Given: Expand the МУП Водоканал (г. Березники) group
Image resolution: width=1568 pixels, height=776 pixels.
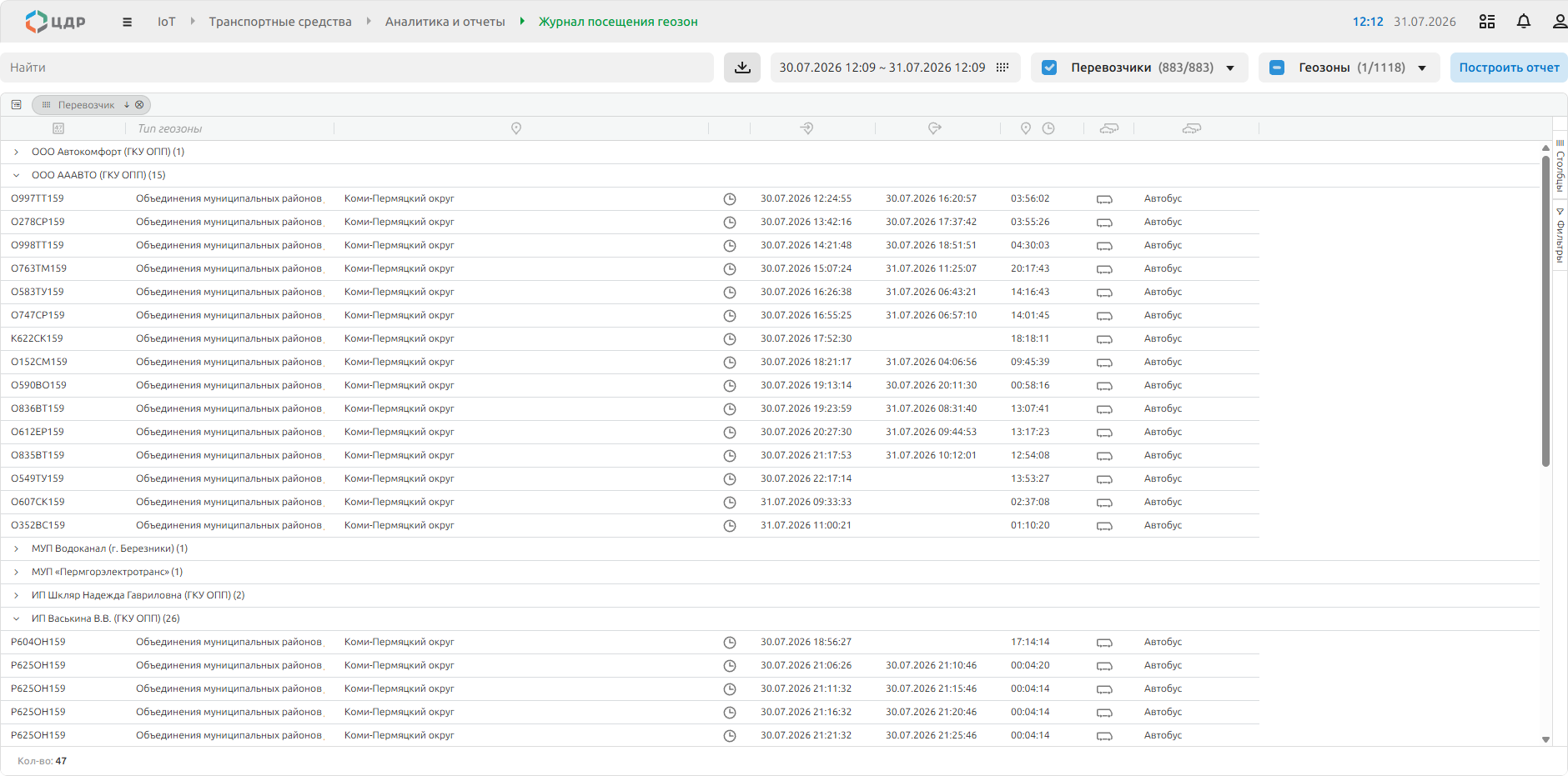Looking at the screenshot, I should pyautogui.click(x=17, y=548).
